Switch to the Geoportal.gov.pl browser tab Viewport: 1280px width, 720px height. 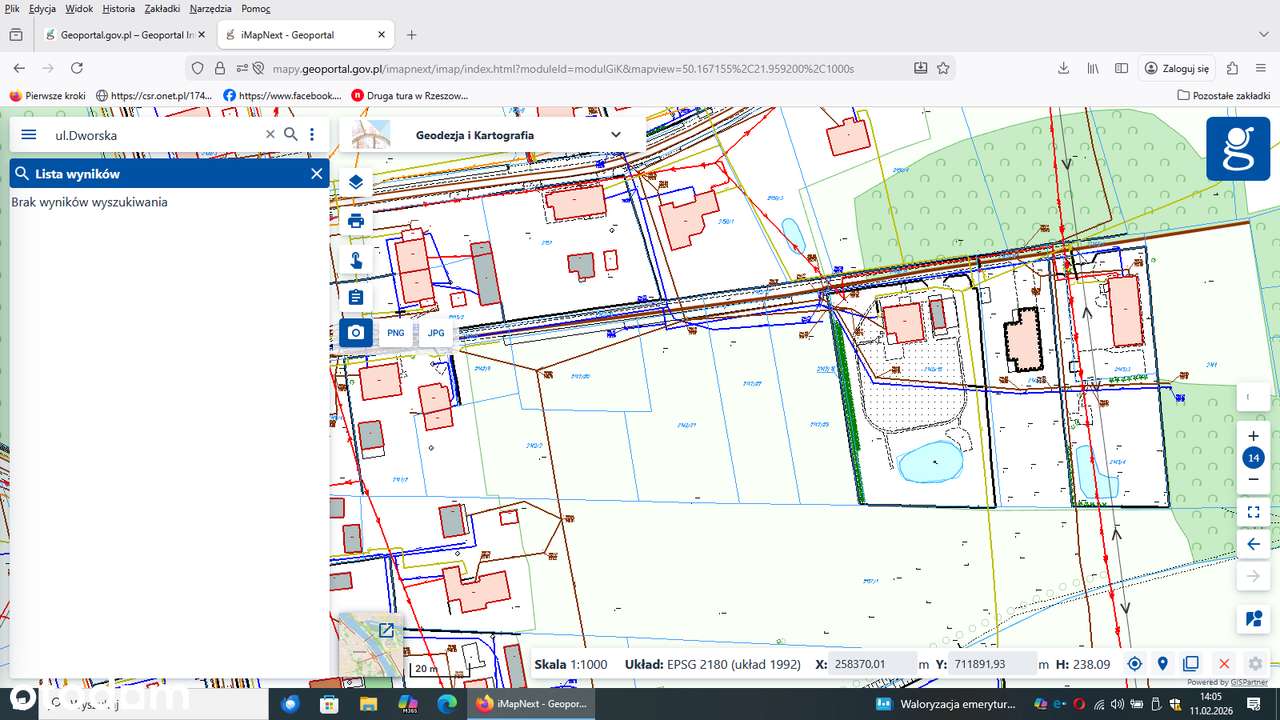(120, 35)
